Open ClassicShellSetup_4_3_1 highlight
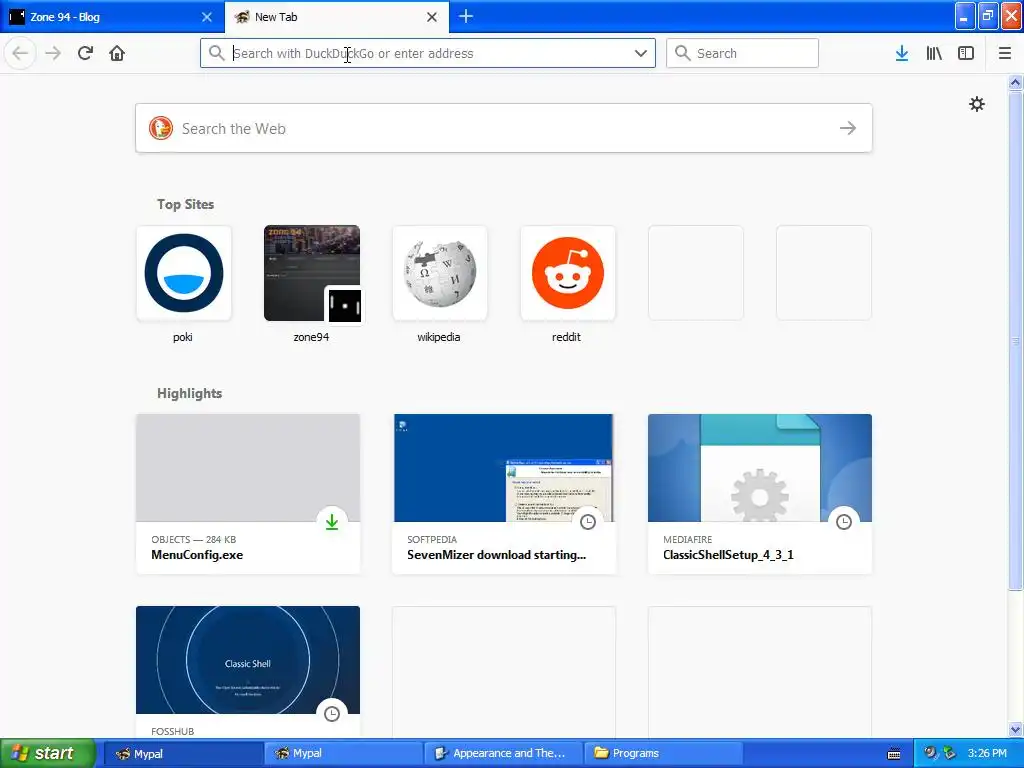The width and height of the screenshot is (1024, 768). click(760, 494)
